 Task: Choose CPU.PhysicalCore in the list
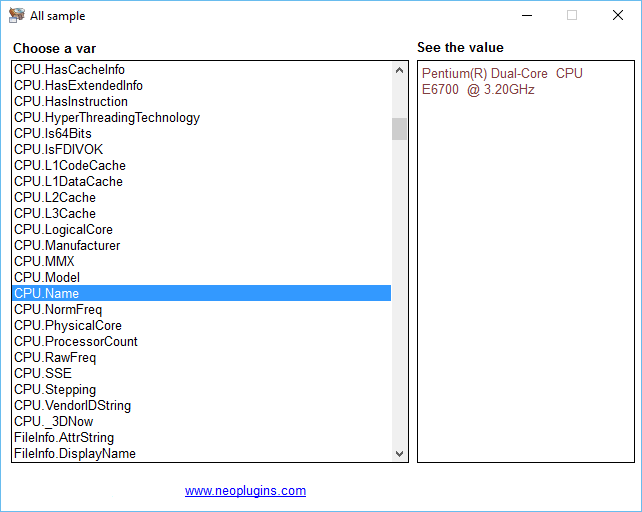tap(201, 325)
